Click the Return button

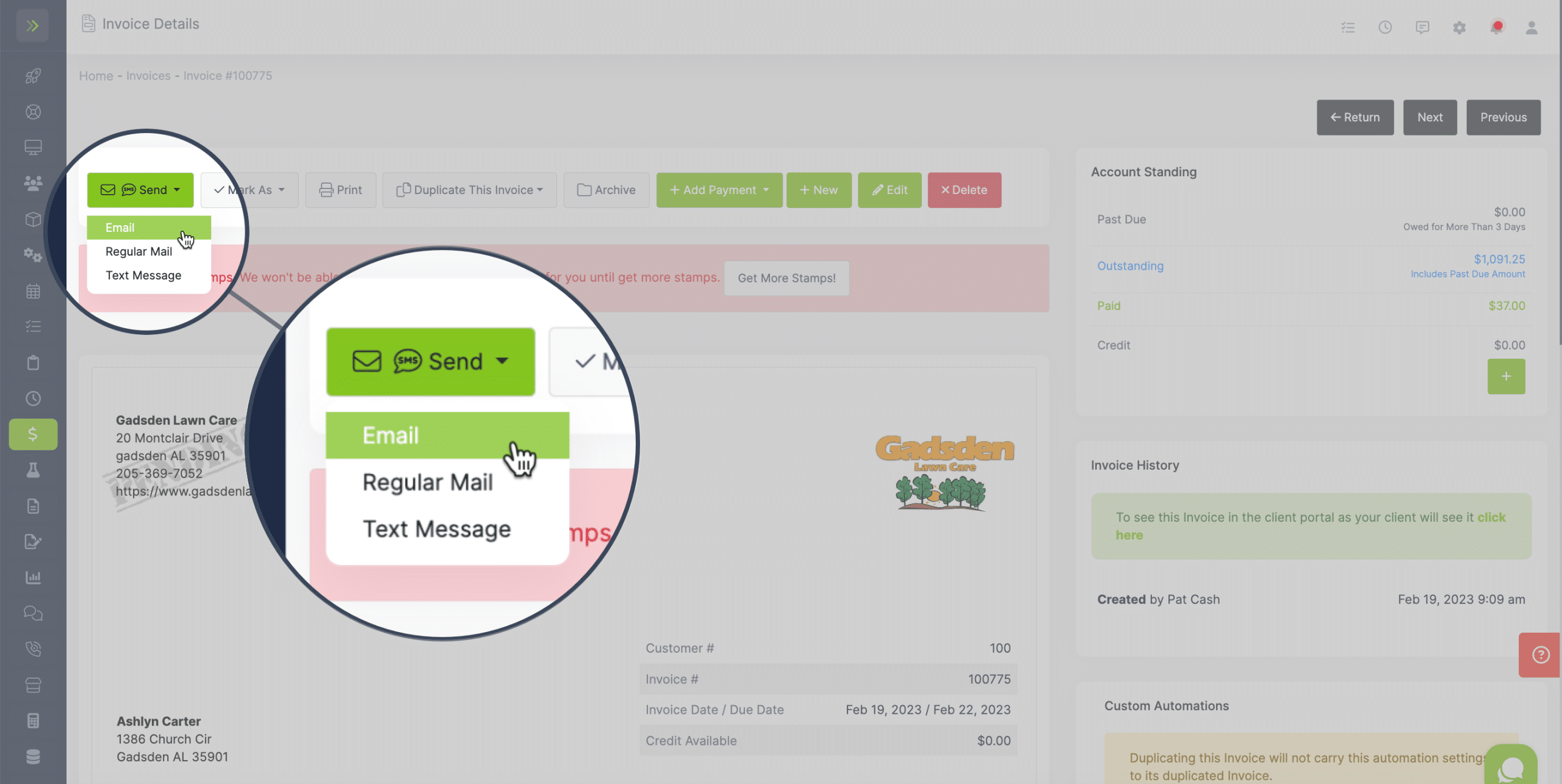click(1355, 117)
